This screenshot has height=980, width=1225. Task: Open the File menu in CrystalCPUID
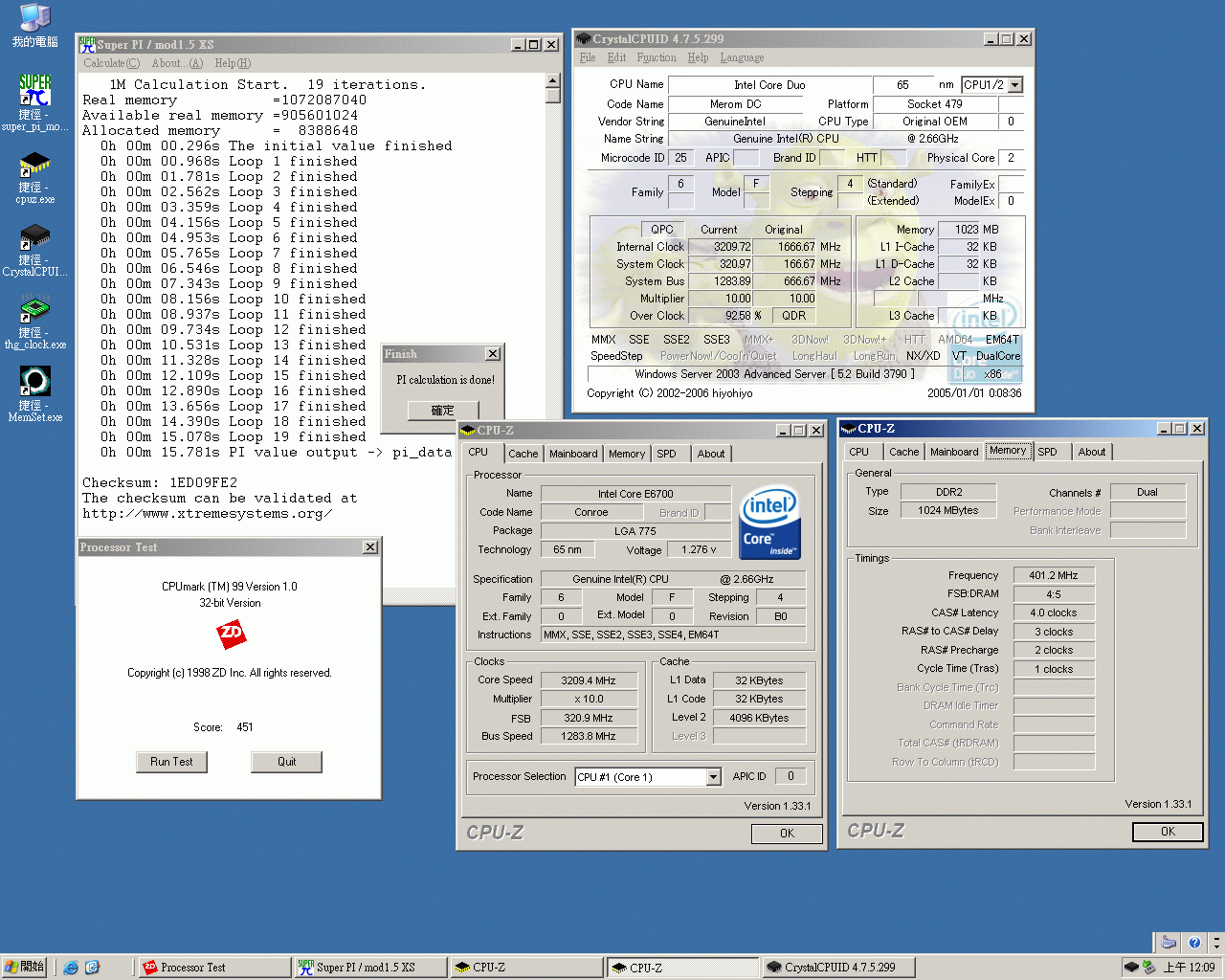tap(588, 57)
